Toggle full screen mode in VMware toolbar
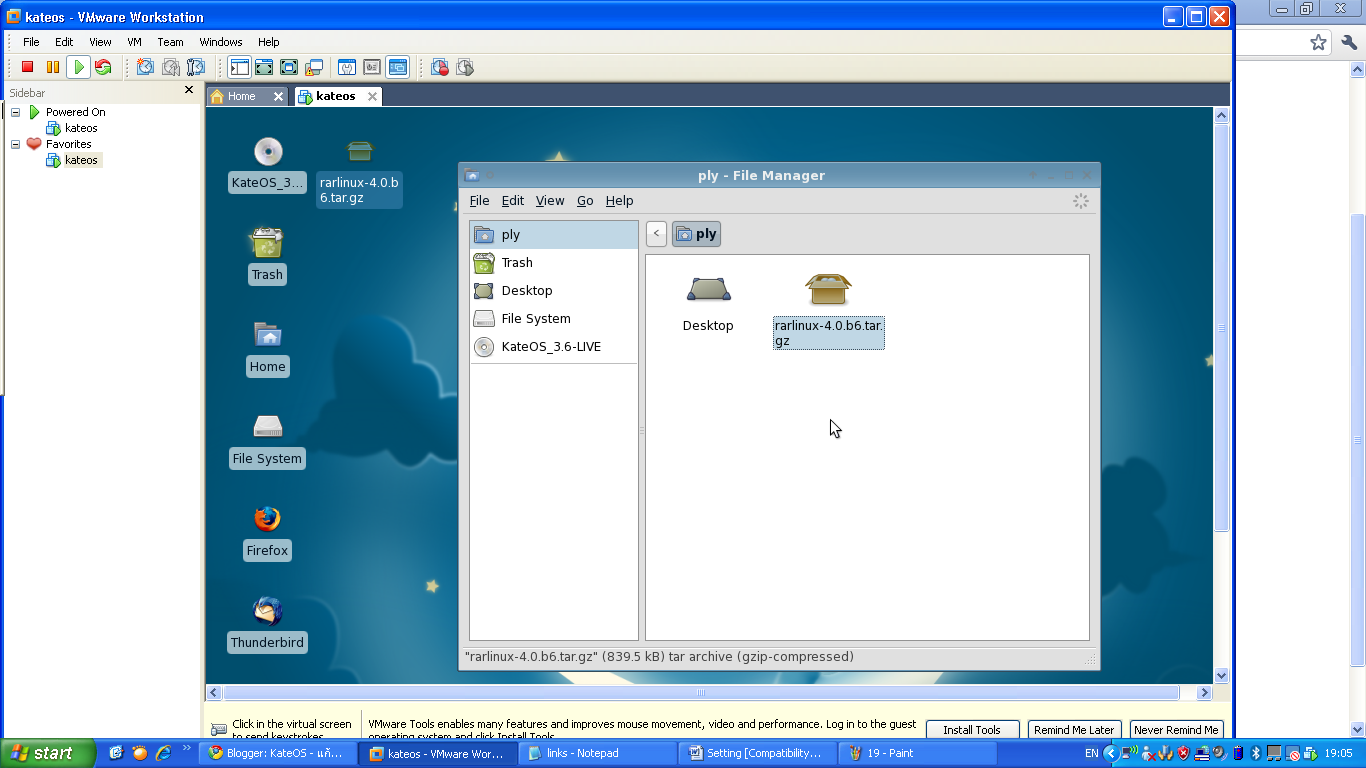 click(289, 67)
